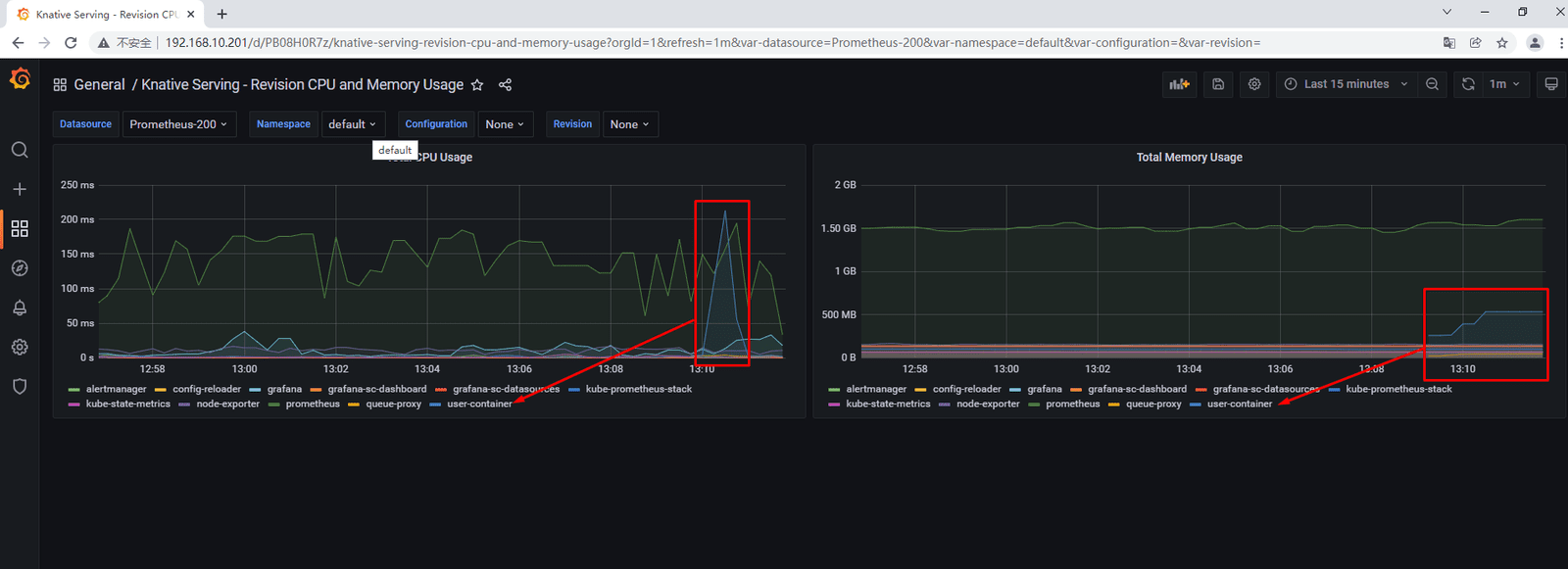Open the Datasource Prometheus-200 dropdown
This screenshot has width=1568, height=569.
click(x=179, y=124)
